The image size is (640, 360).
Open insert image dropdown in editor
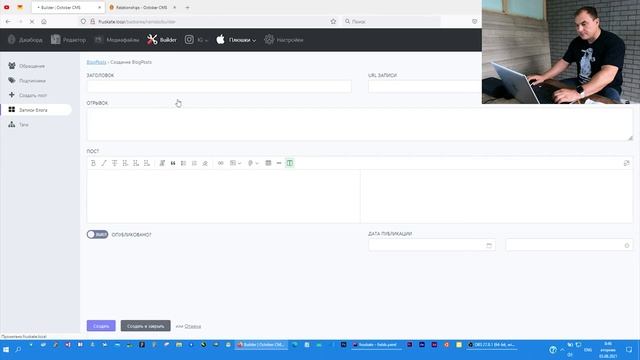(x=236, y=163)
